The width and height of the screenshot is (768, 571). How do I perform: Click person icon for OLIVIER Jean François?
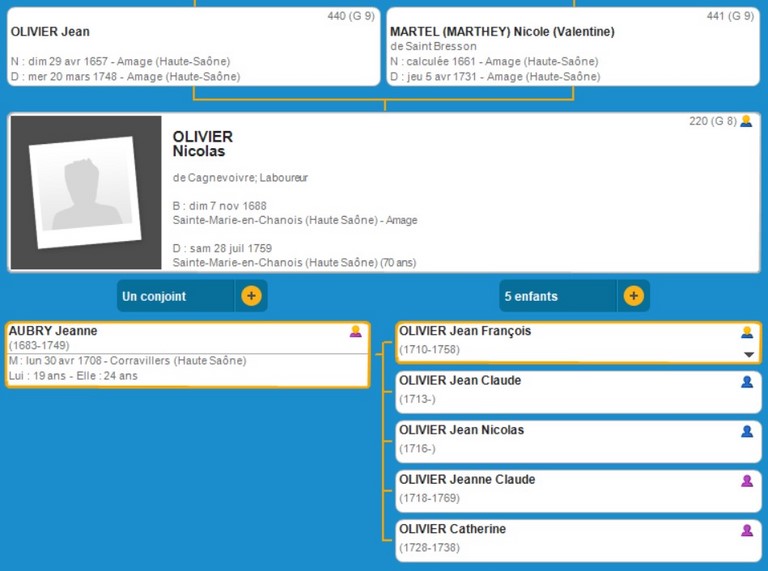[x=746, y=332]
